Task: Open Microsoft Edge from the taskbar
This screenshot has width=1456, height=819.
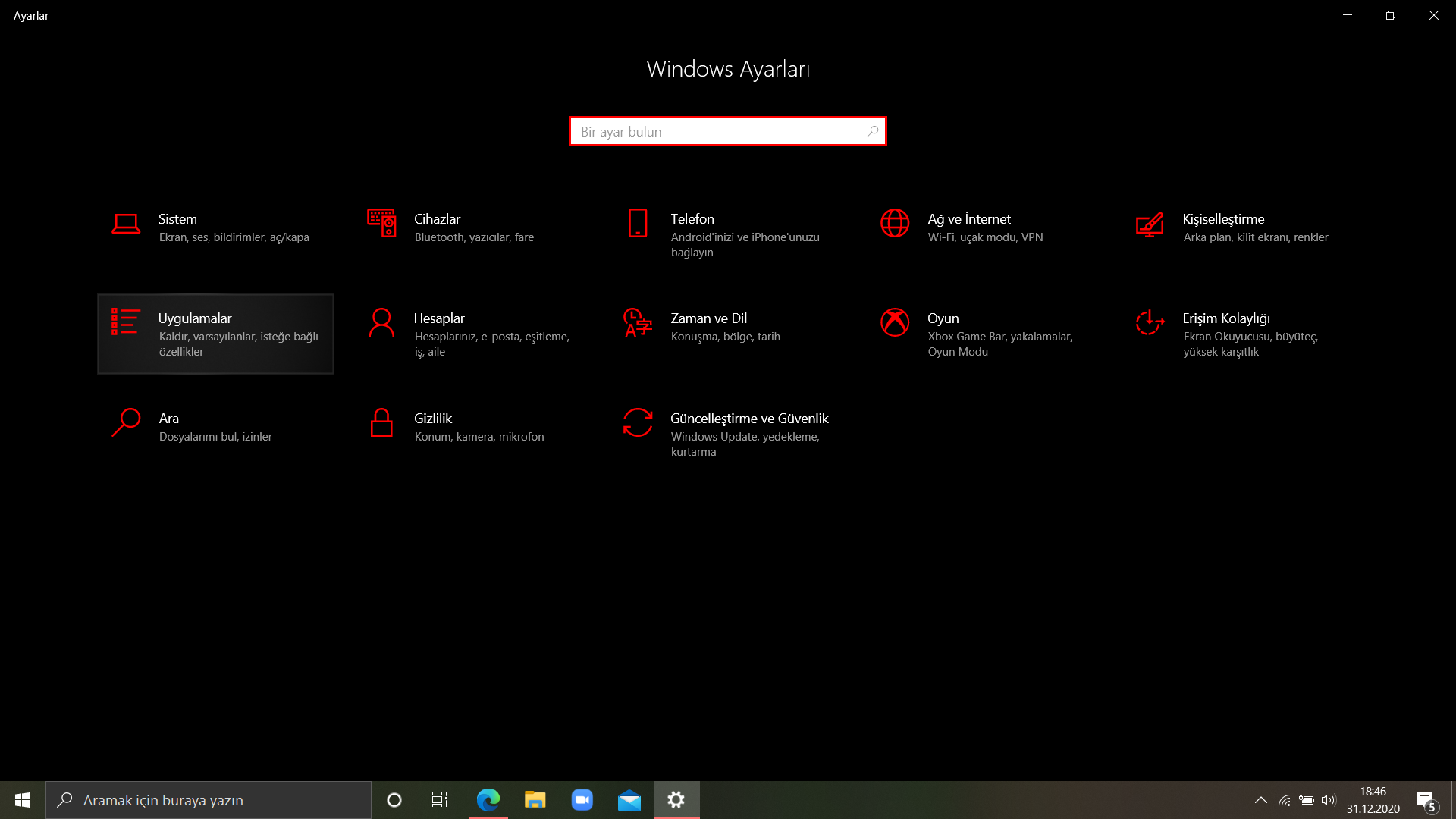Action: [488, 800]
